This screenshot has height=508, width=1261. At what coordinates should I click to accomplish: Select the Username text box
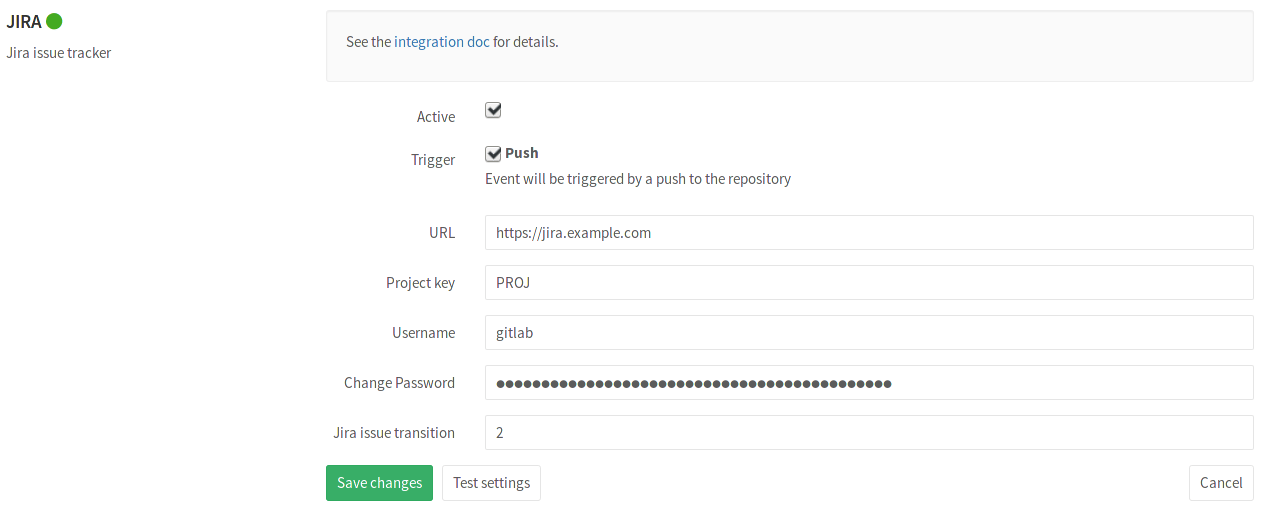point(868,332)
